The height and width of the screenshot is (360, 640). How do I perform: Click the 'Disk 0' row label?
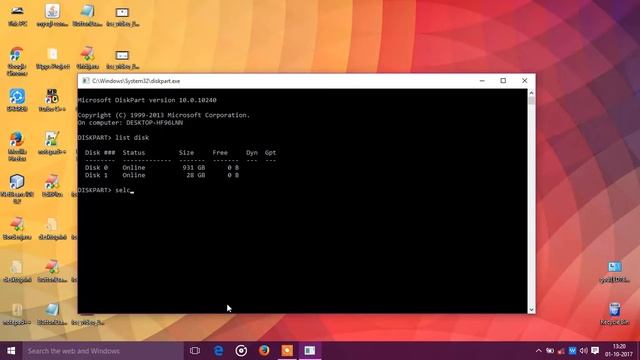[x=96, y=167]
